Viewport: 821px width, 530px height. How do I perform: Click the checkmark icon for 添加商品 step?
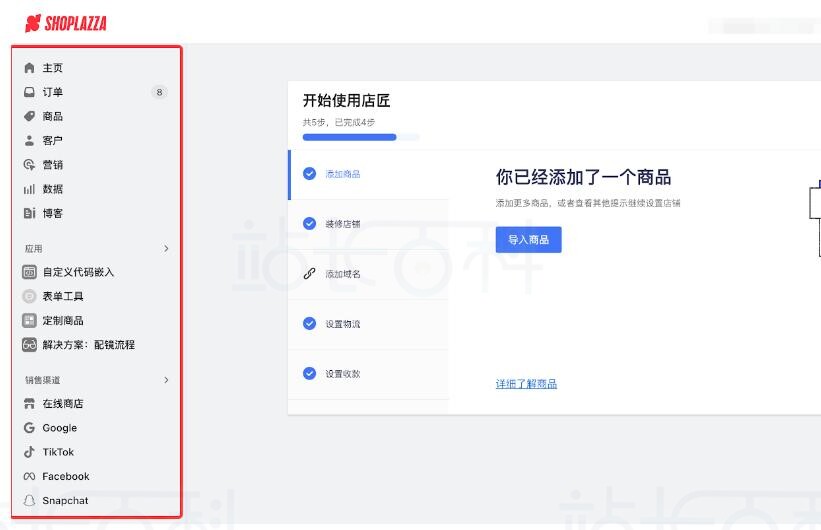tap(309, 173)
